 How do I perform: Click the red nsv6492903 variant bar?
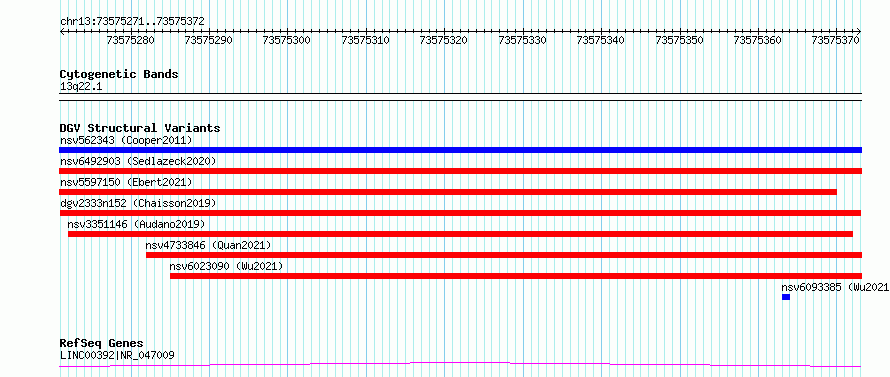coord(460,171)
